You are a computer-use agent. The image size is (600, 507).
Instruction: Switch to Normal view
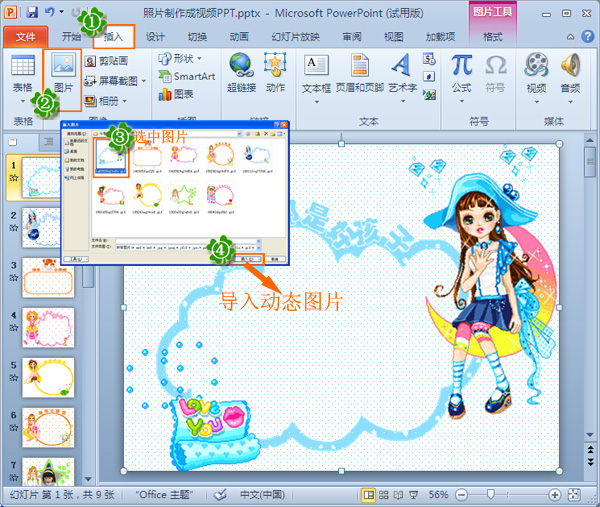coord(368,495)
